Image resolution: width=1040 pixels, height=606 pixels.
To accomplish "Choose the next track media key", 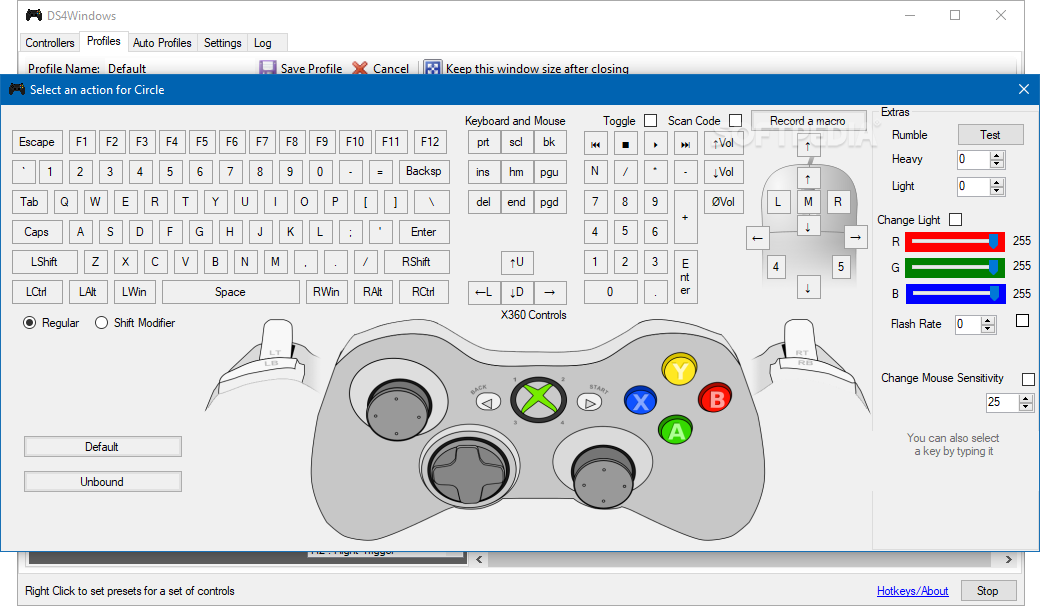I will (x=685, y=144).
